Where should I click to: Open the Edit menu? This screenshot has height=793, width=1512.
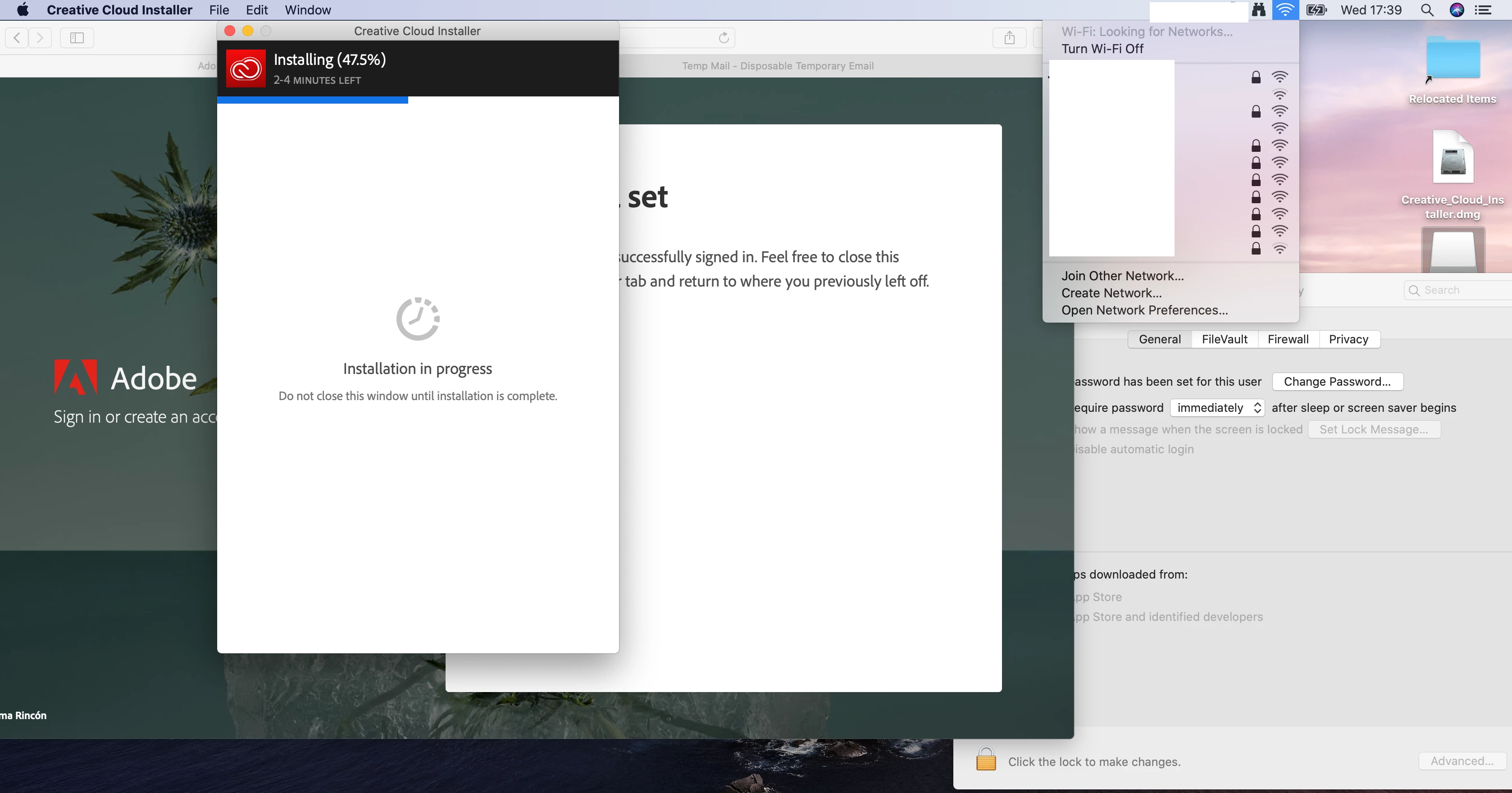click(256, 10)
